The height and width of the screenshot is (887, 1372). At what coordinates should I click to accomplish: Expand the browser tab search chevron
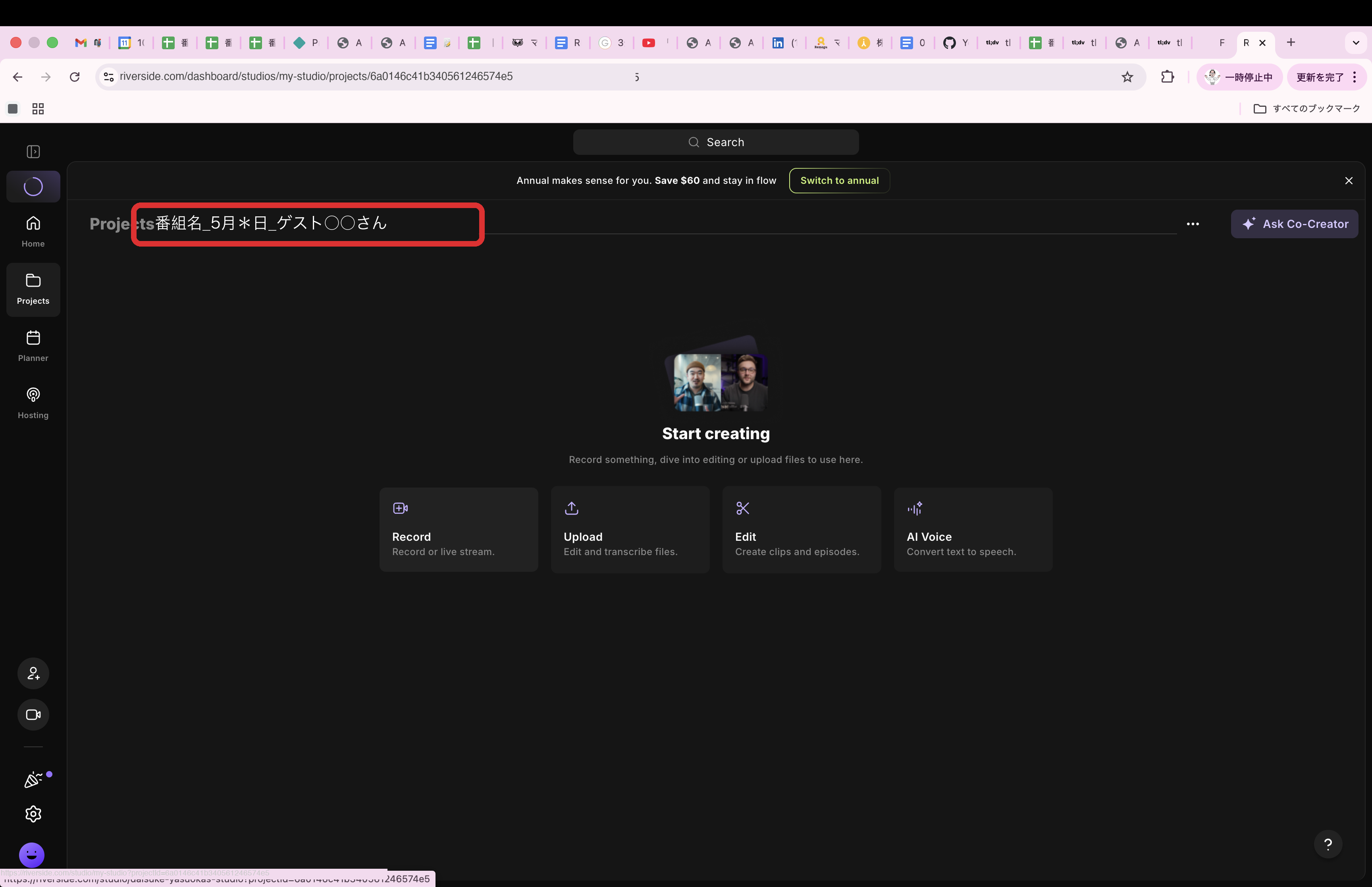click(x=1355, y=42)
